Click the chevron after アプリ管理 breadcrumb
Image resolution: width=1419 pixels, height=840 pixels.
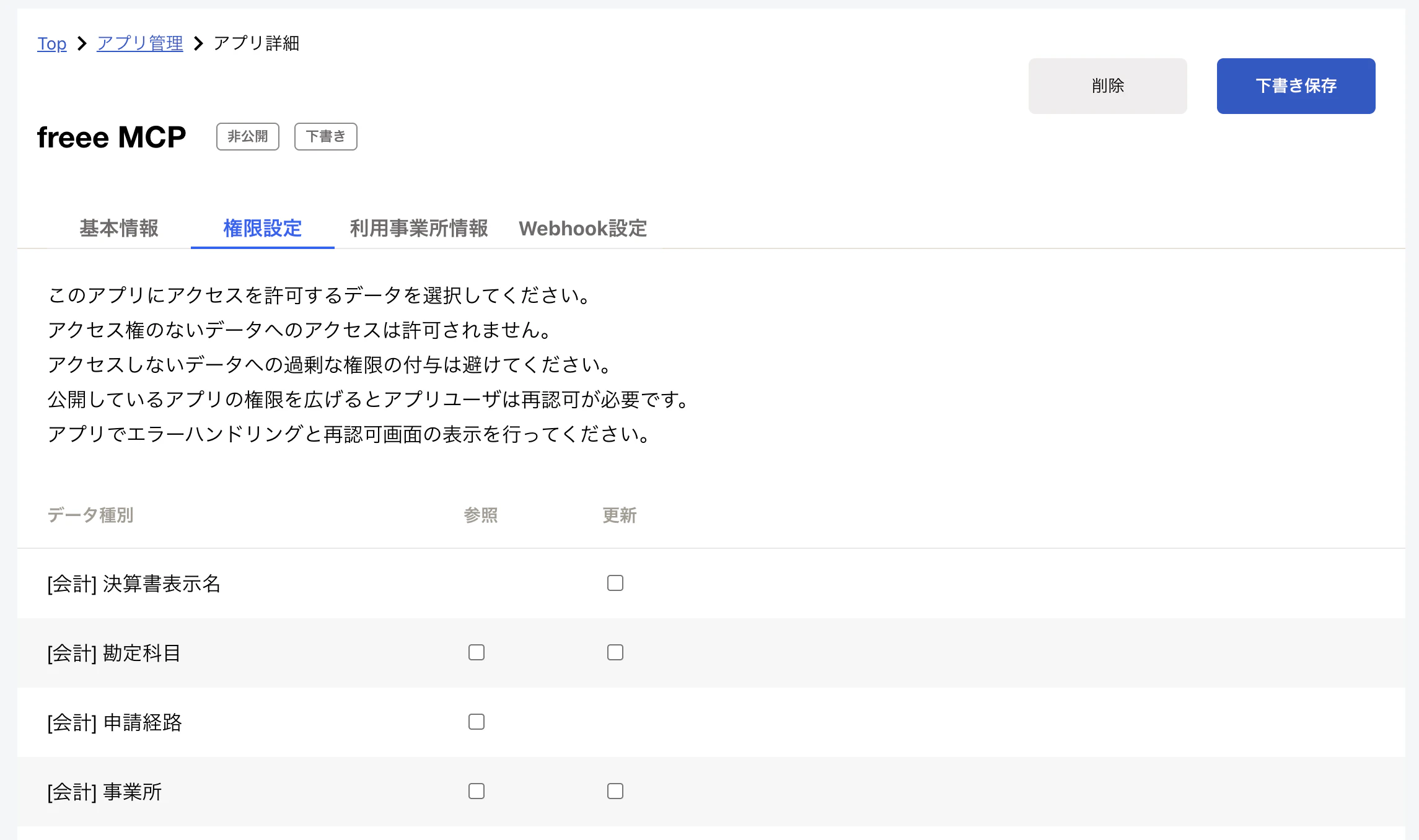198,43
